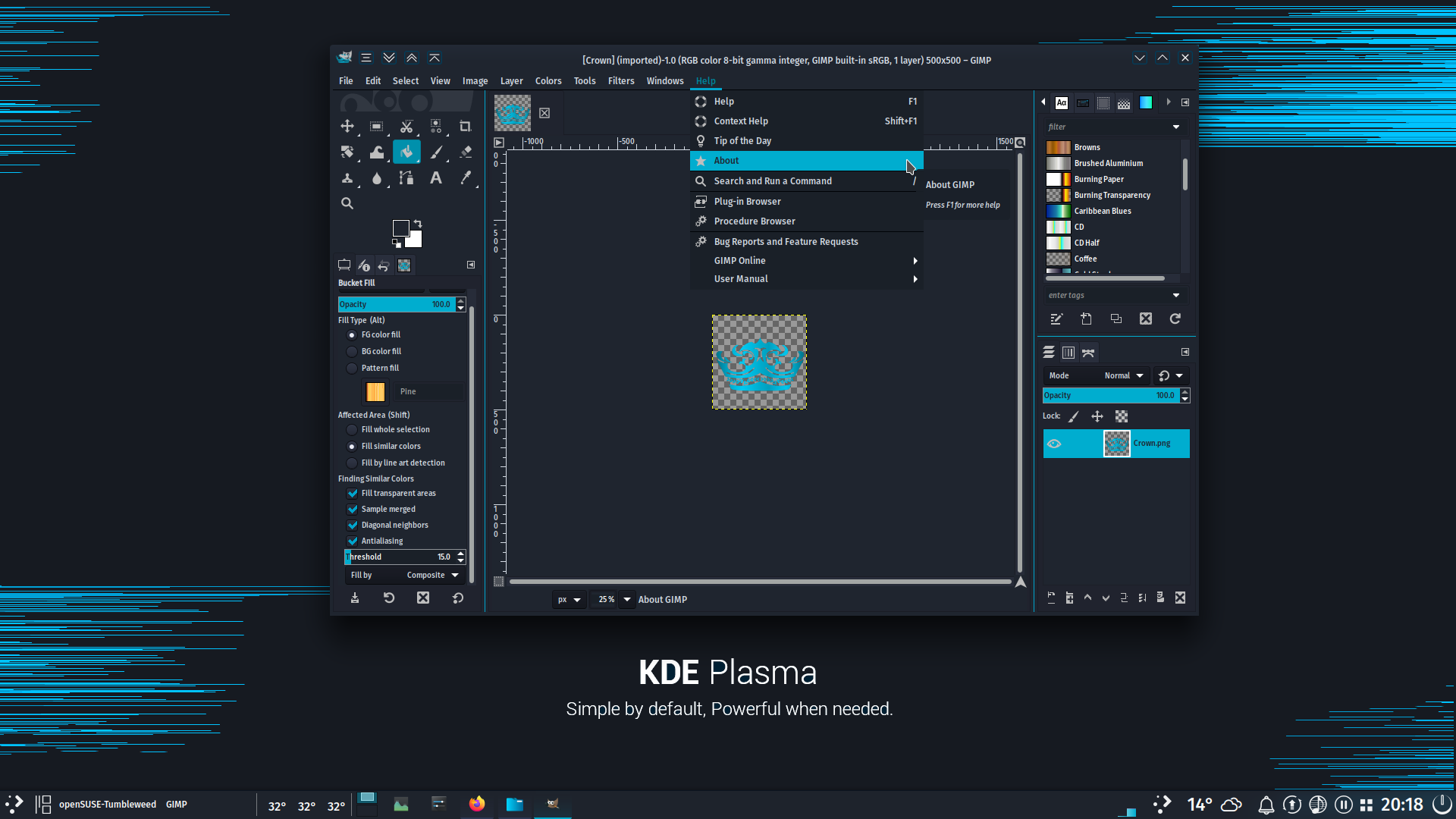Open Tool Options tab menu arrow

(x=471, y=265)
